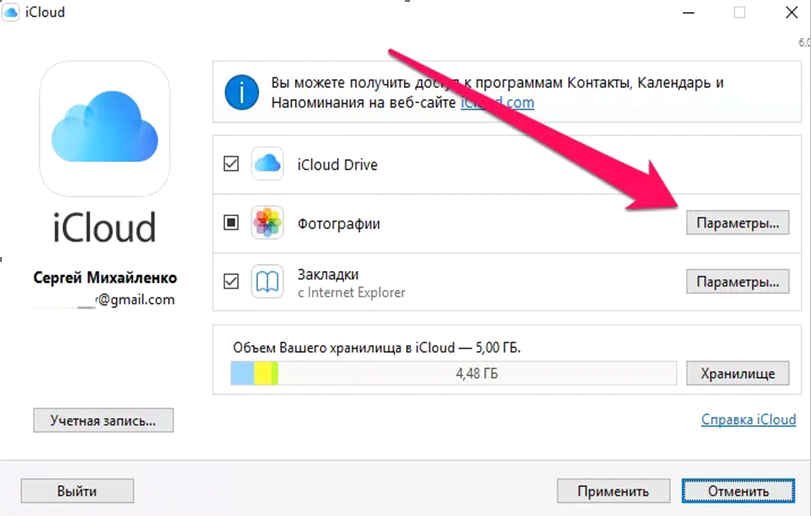Click the storage usage bar
The image size is (812, 516).
454,374
